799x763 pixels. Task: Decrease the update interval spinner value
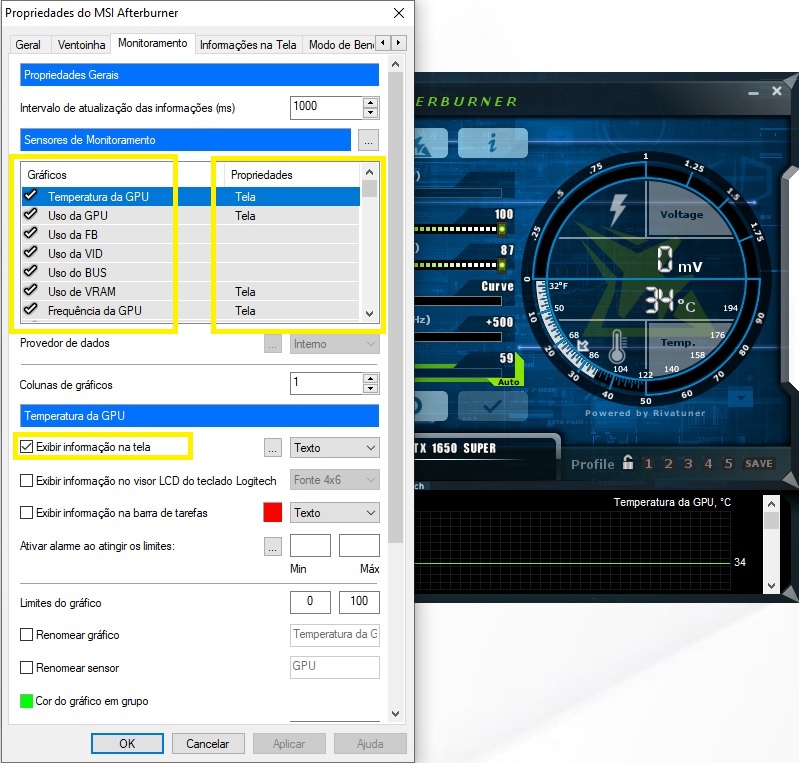(371, 113)
